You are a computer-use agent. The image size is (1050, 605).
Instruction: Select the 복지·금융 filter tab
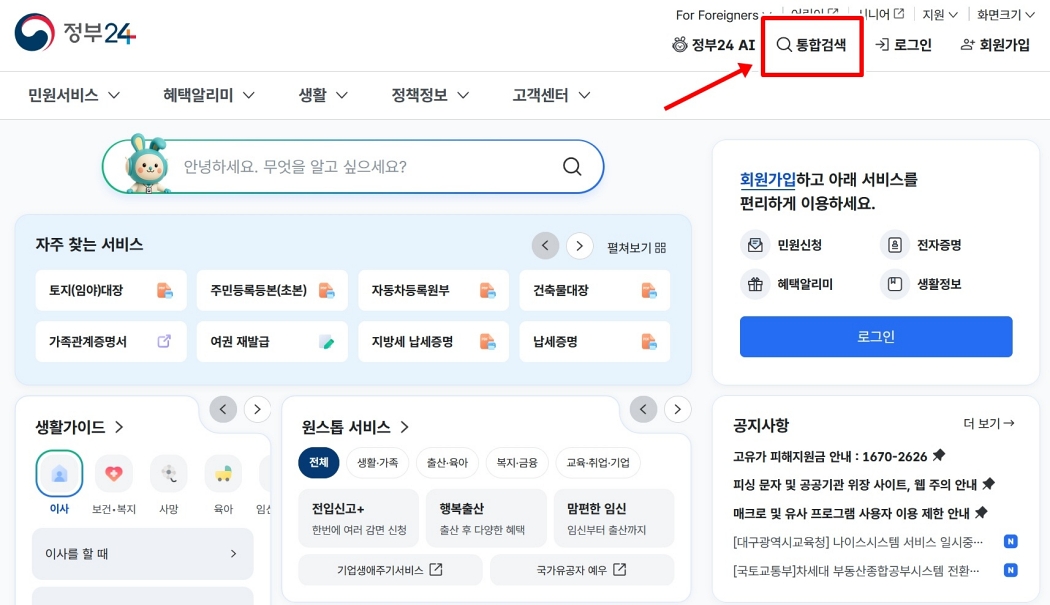(517, 462)
